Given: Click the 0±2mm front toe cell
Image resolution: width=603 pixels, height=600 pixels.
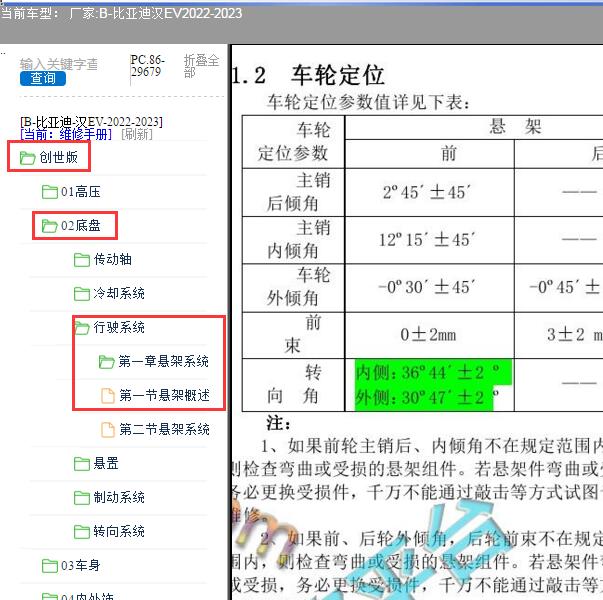Looking at the screenshot, I should [x=430, y=335].
